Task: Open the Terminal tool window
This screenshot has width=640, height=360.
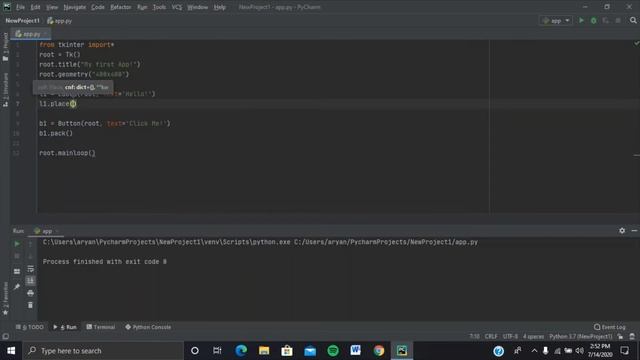Action: pyautogui.click(x=101, y=327)
